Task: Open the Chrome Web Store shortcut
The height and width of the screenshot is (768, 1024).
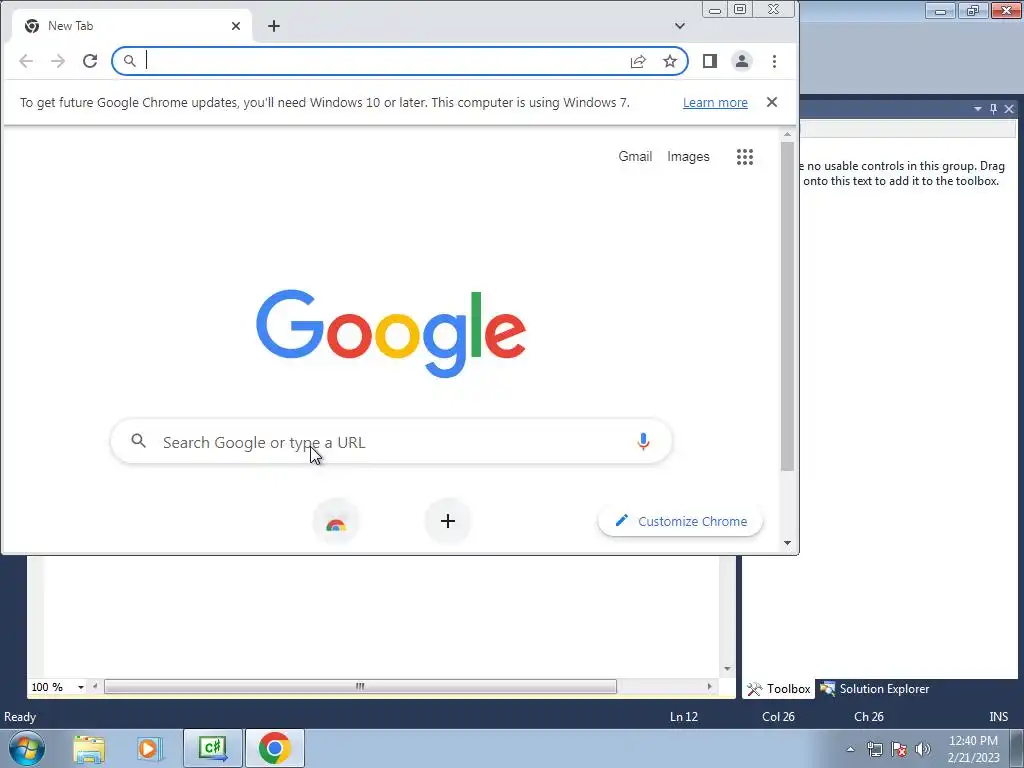Action: 336,521
